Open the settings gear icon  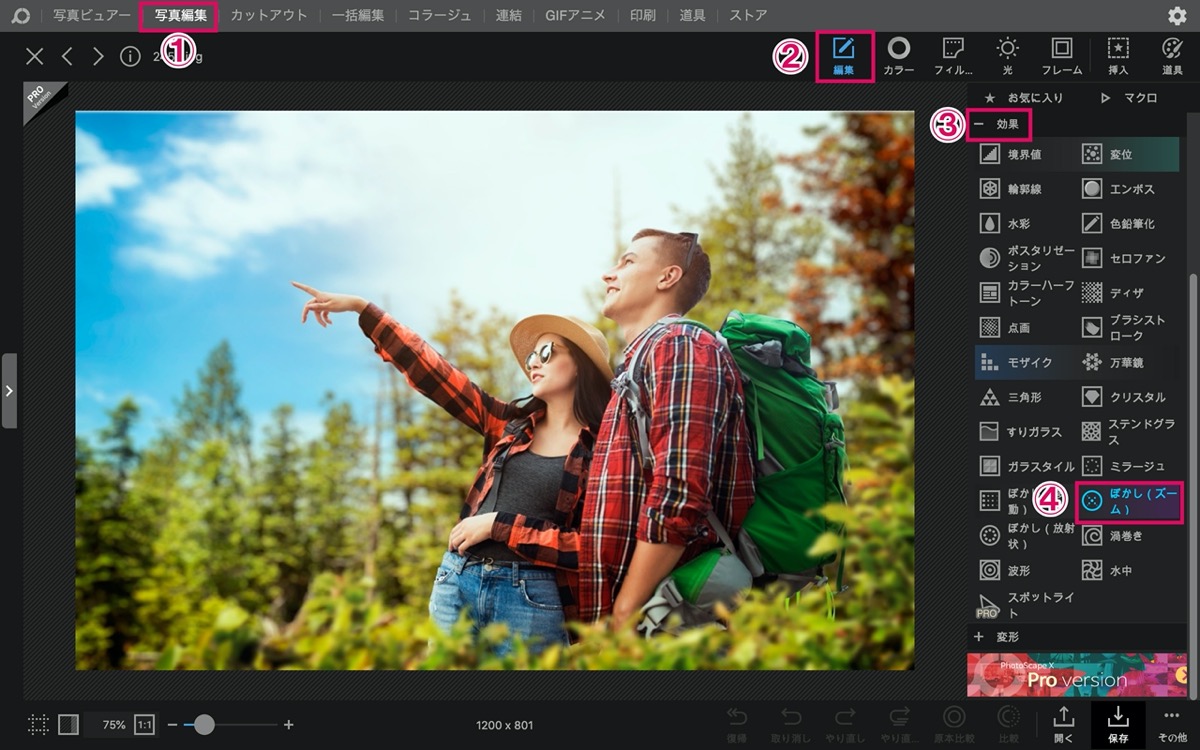point(1177,16)
